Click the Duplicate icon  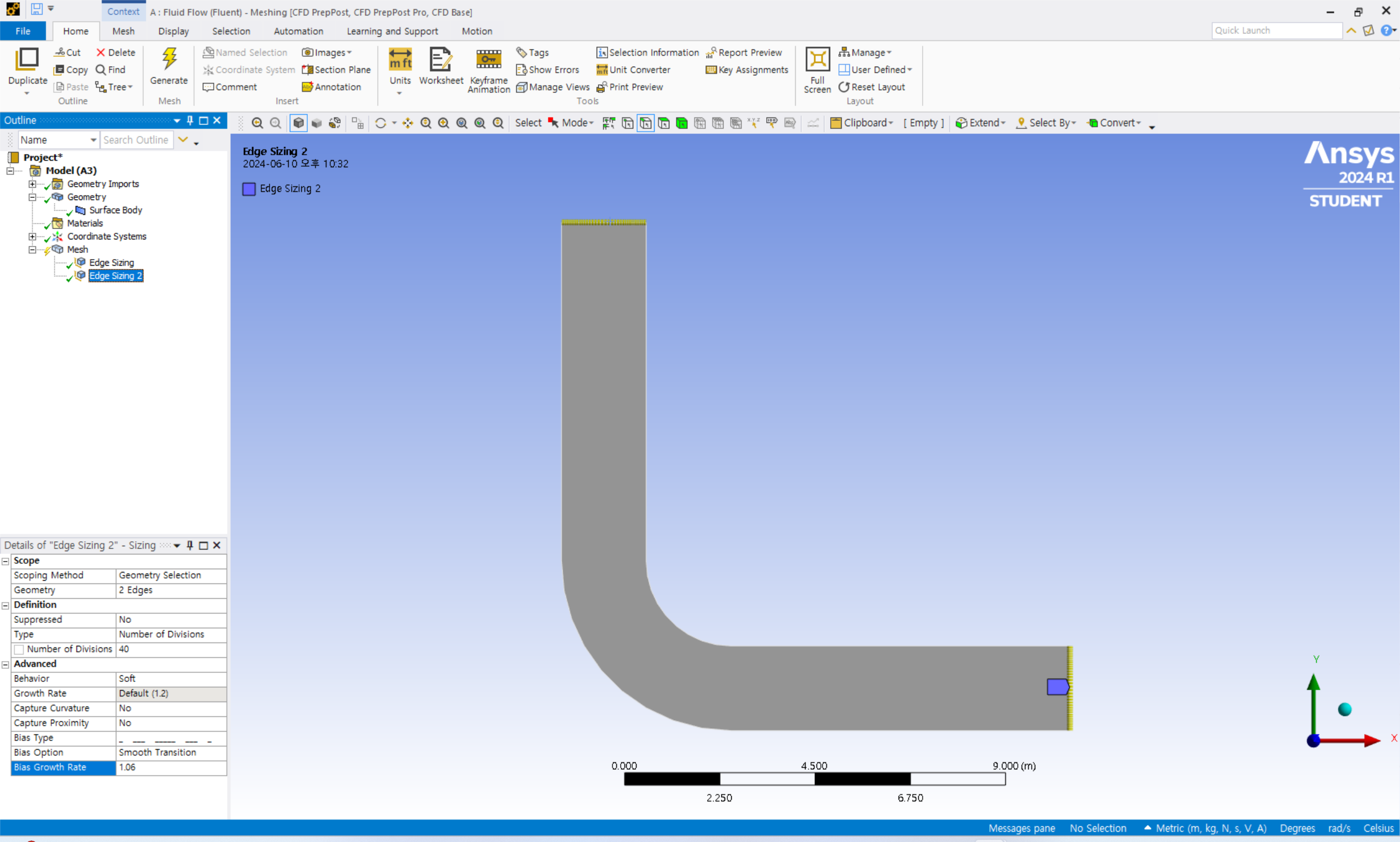pyautogui.click(x=27, y=59)
